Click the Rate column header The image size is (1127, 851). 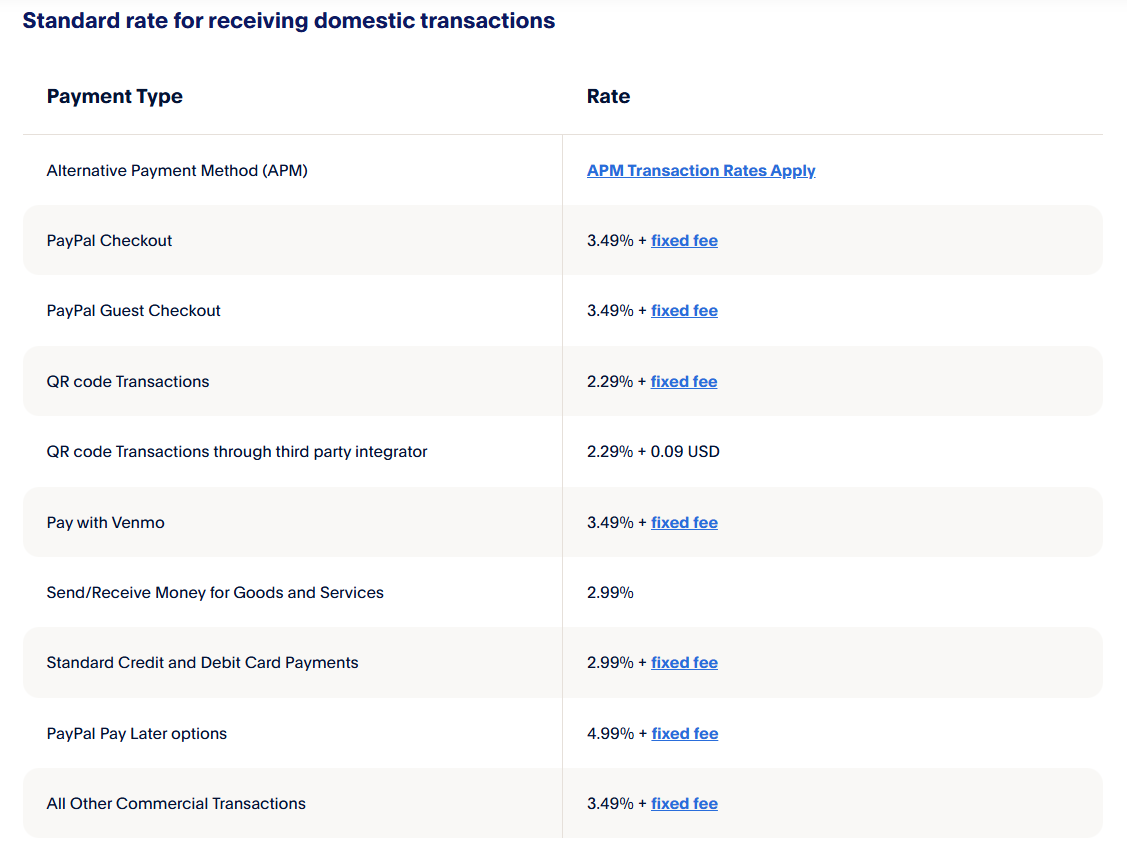608,96
